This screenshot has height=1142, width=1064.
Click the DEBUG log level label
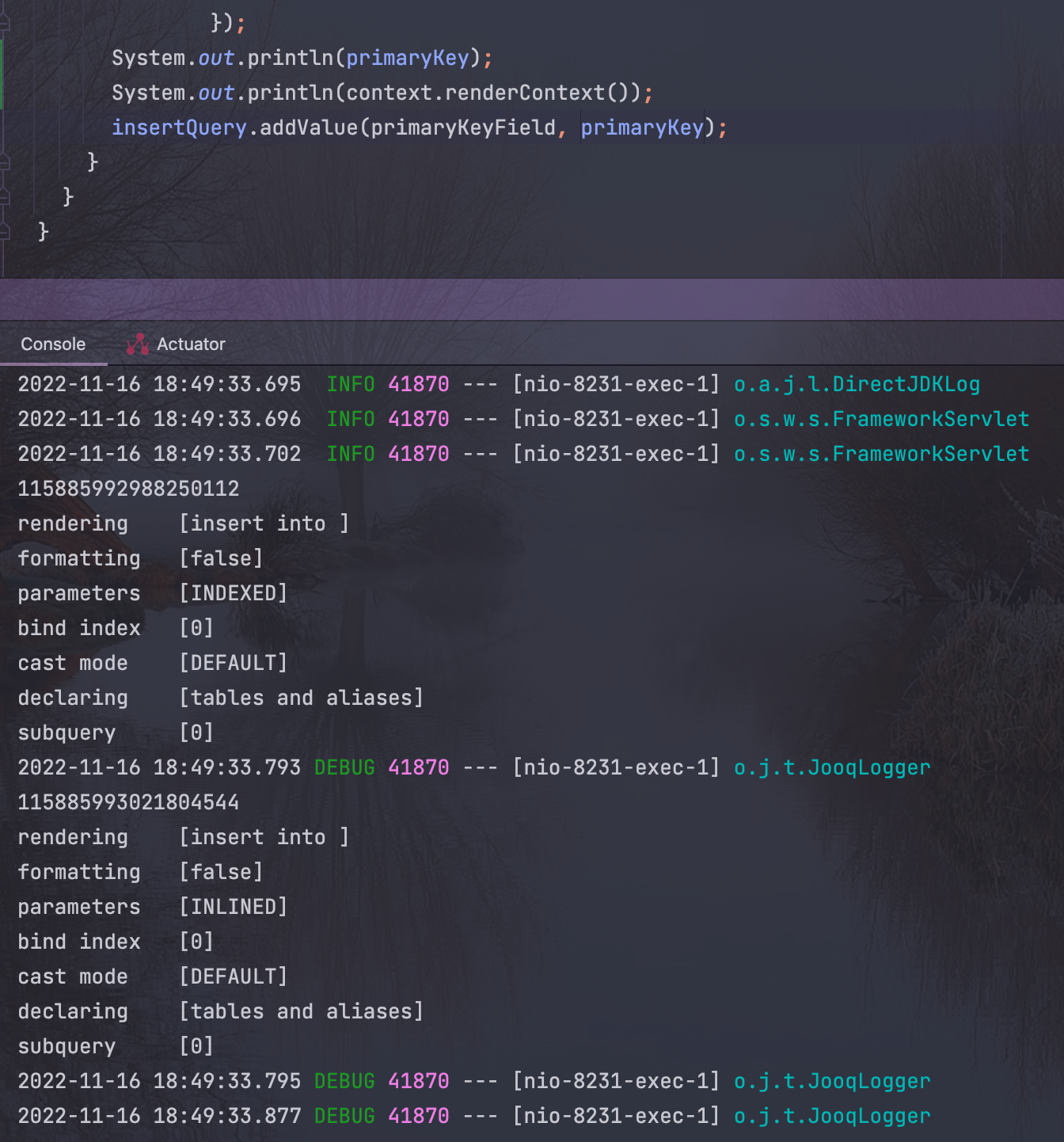point(344,767)
